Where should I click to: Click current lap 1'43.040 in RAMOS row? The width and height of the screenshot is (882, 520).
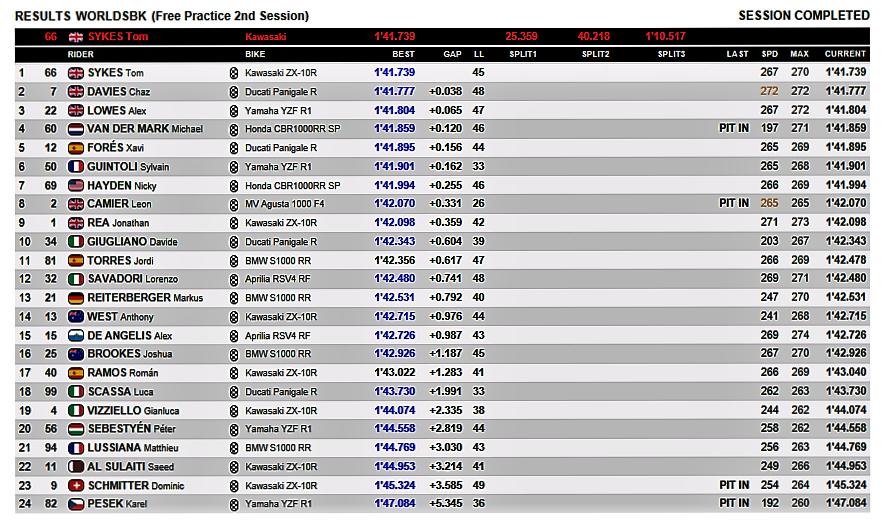[x=846, y=373]
